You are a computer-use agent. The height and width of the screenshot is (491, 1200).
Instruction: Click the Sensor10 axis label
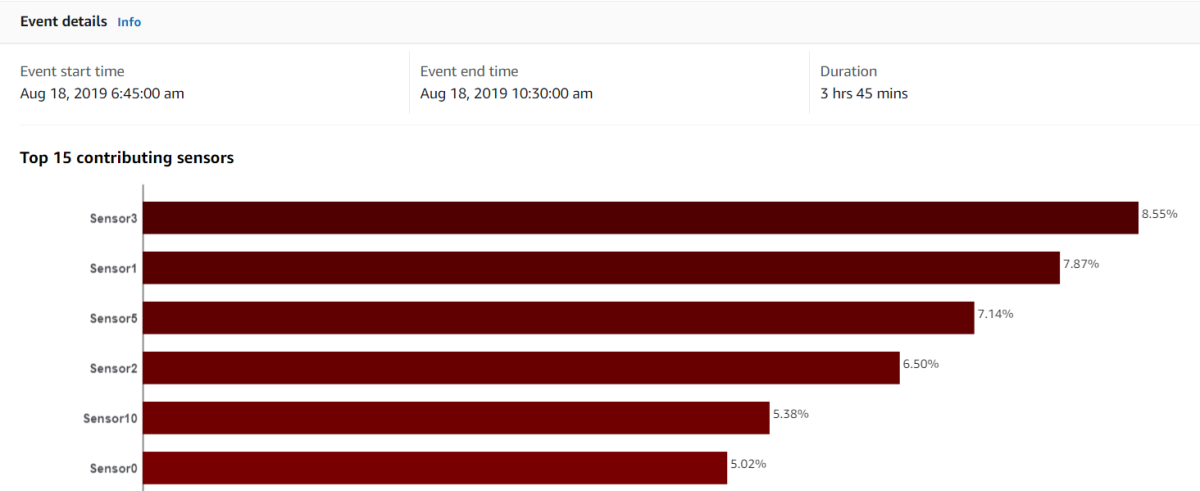[110, 418]
